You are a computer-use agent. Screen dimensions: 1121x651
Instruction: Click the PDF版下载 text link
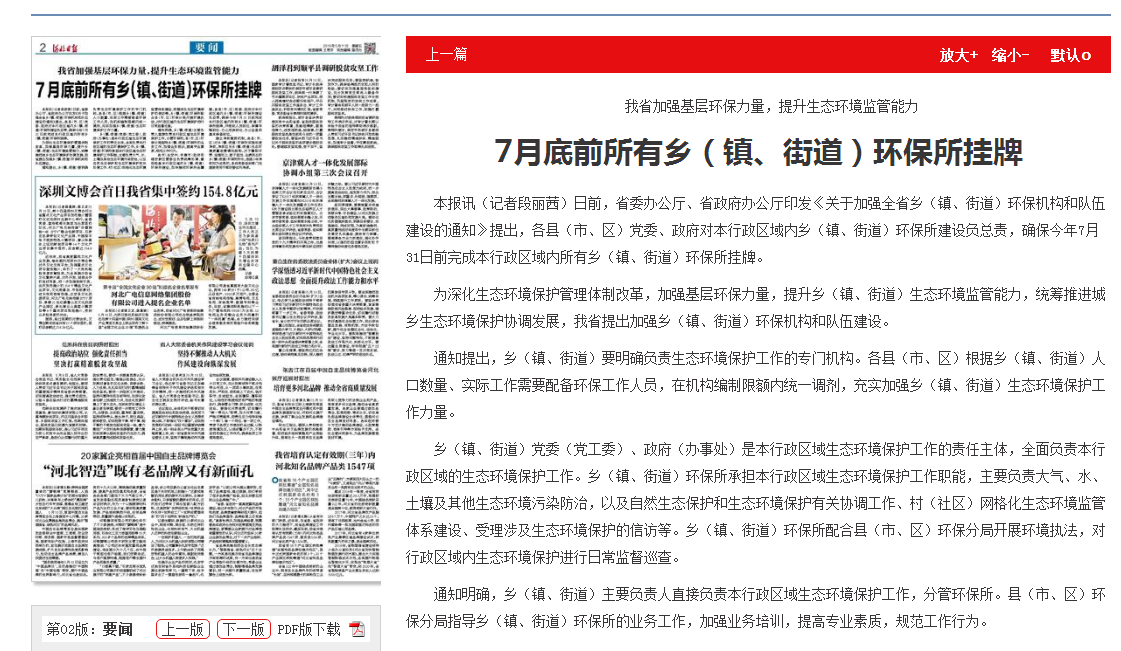pyautogui.click(x=308, y=629)
